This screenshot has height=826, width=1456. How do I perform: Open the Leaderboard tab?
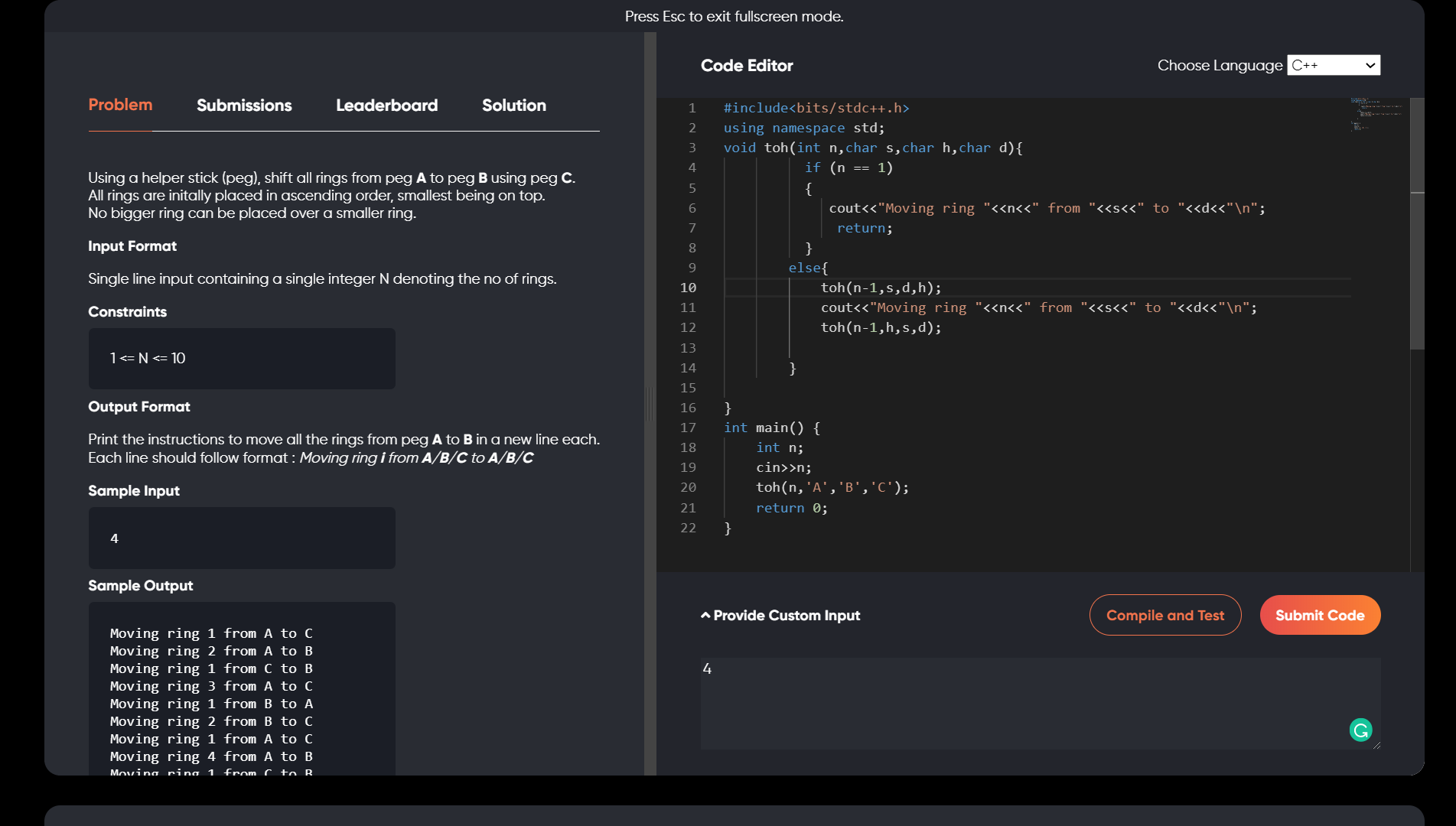[x=386, y=106]
